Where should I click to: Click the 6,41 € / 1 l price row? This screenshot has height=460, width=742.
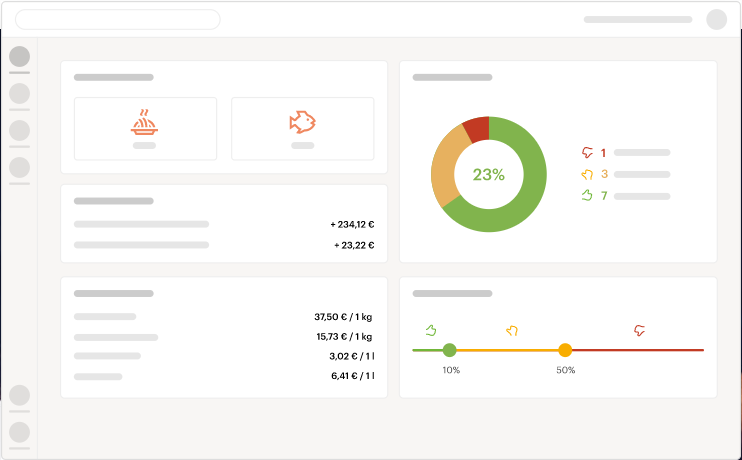[224, 376]
